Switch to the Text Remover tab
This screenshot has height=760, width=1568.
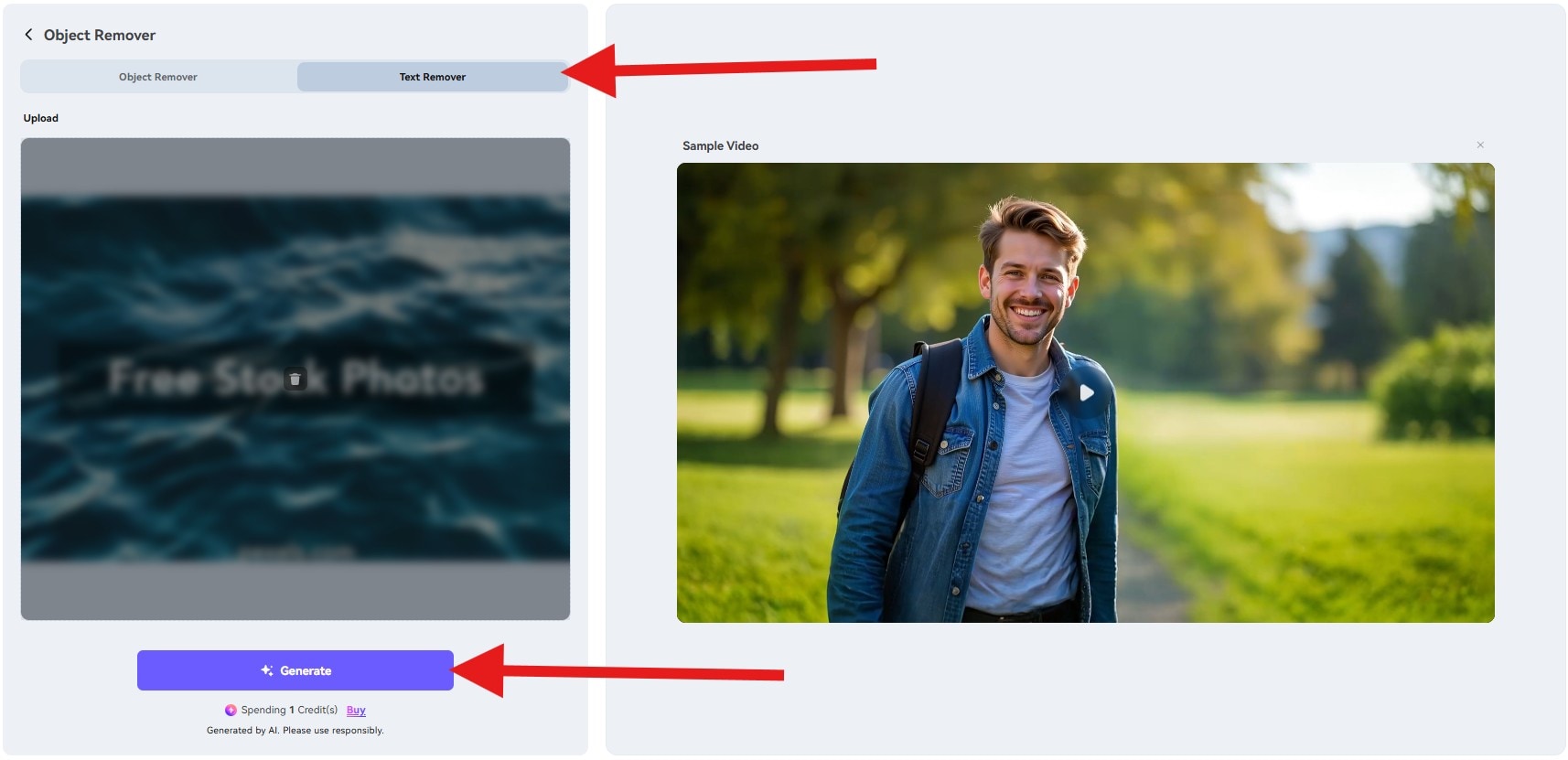click(x=433, y=77)
